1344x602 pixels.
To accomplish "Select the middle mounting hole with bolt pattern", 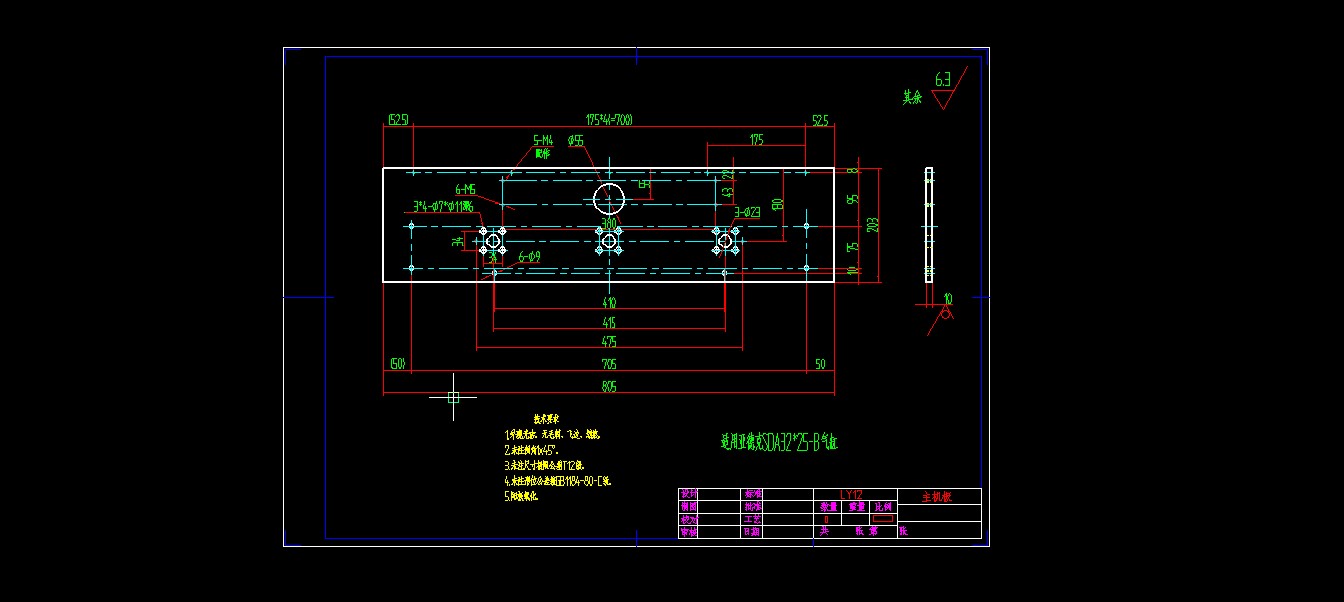I will (610, 241).
